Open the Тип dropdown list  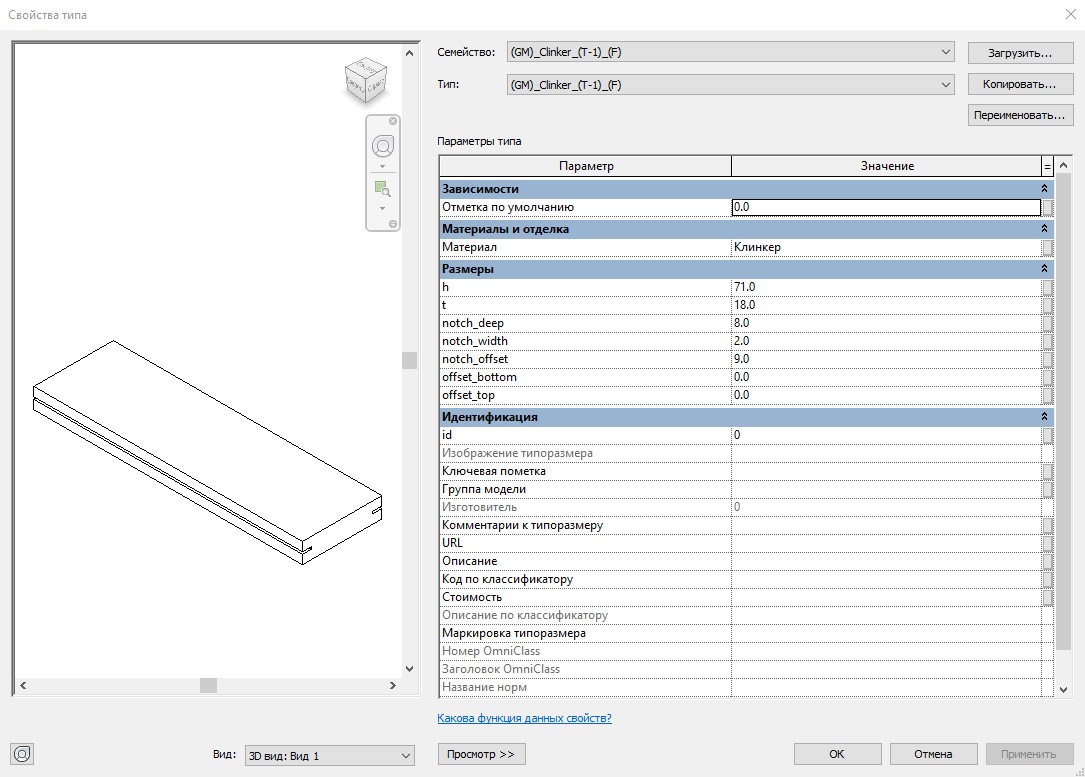946,86
